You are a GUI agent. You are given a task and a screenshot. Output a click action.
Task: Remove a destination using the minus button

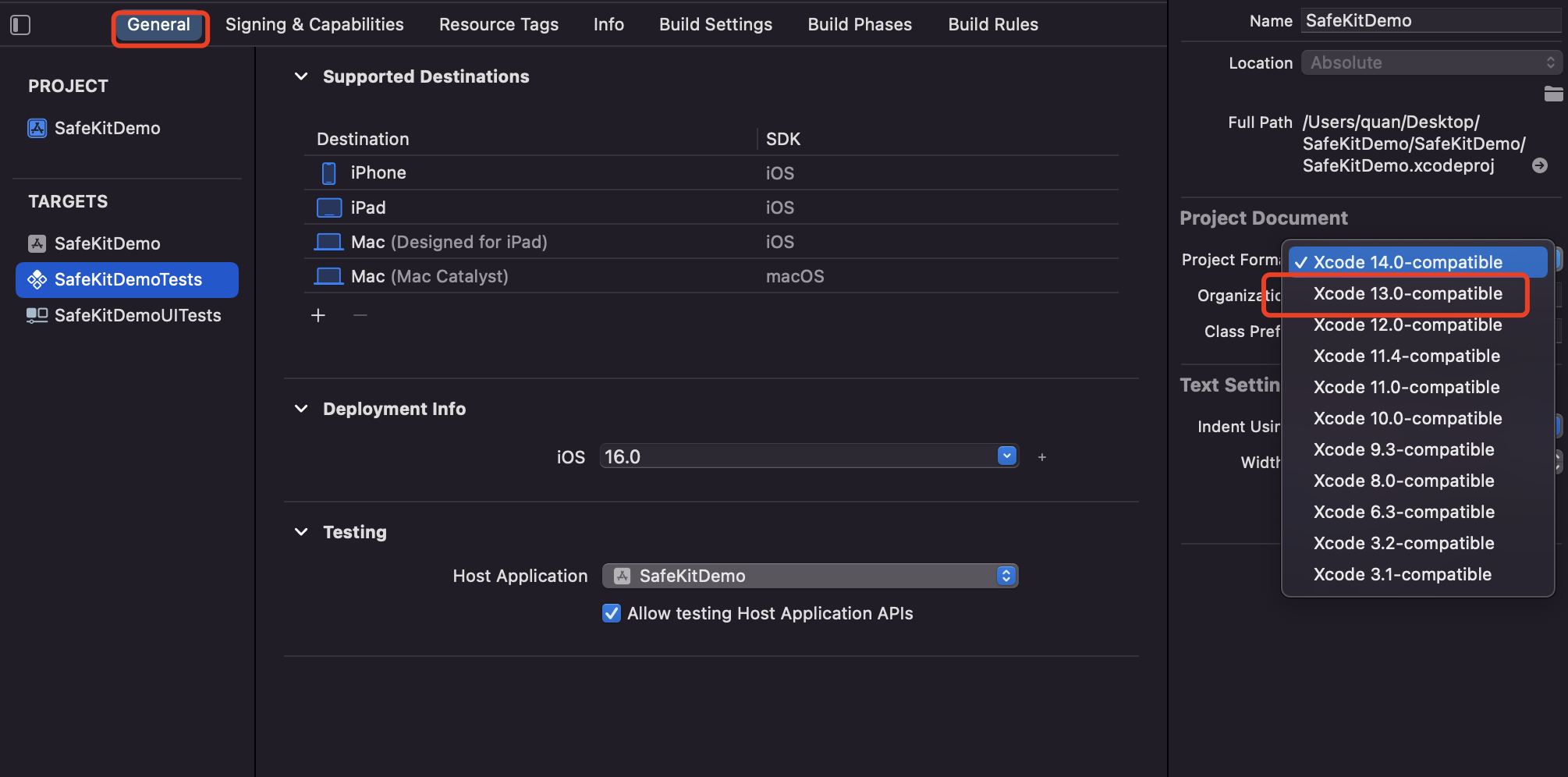(360, 315)
